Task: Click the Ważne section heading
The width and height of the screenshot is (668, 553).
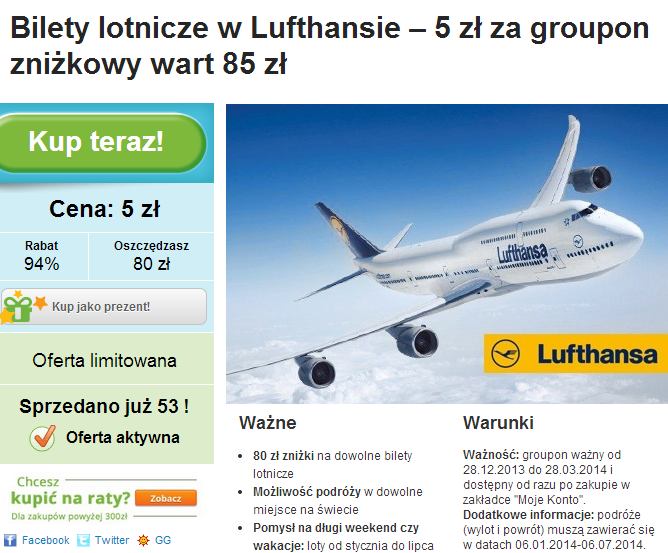Action: [x=268, y=423]
